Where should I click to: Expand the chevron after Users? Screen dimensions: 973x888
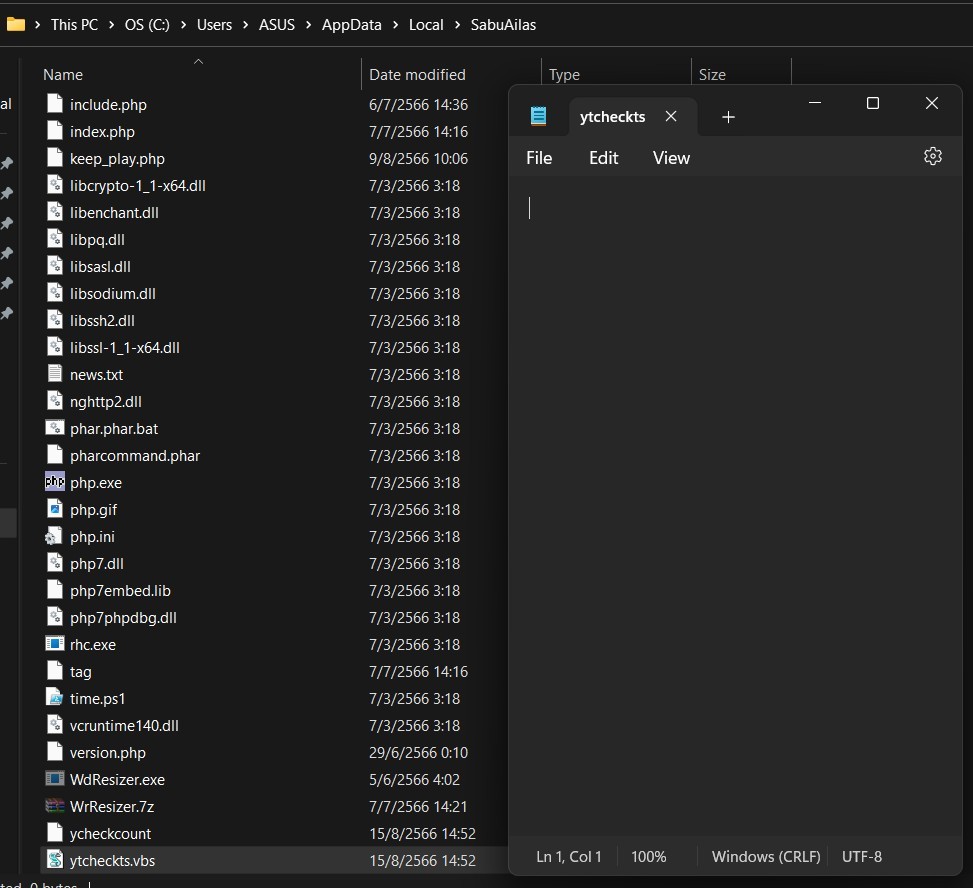pyautogui.click(x=246, y=25)
